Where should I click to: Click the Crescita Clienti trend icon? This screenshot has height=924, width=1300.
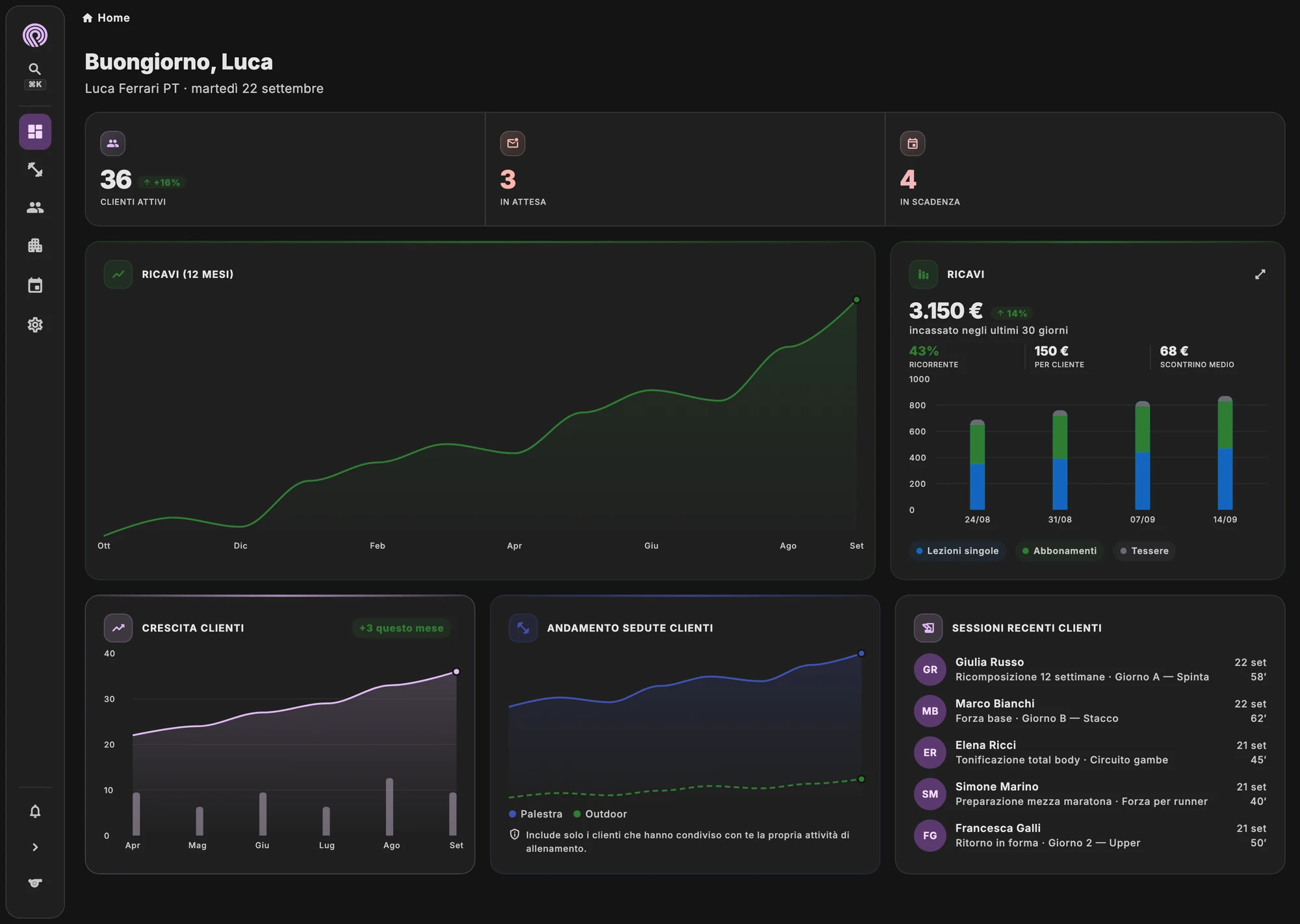pos(118,628)
